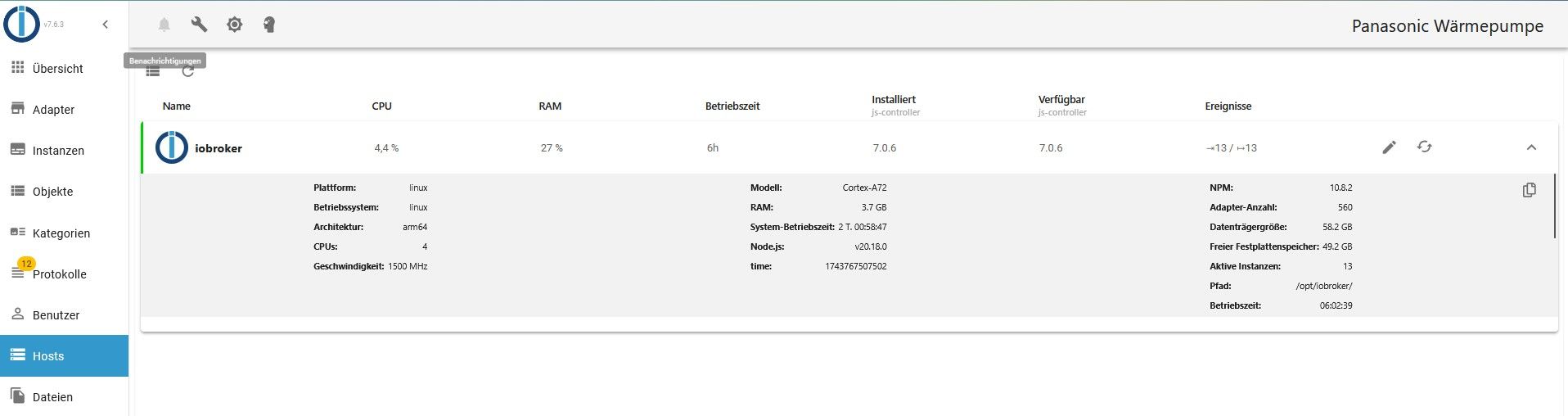
Task: Click the arm64 architecture value
Action: point(415,227)
